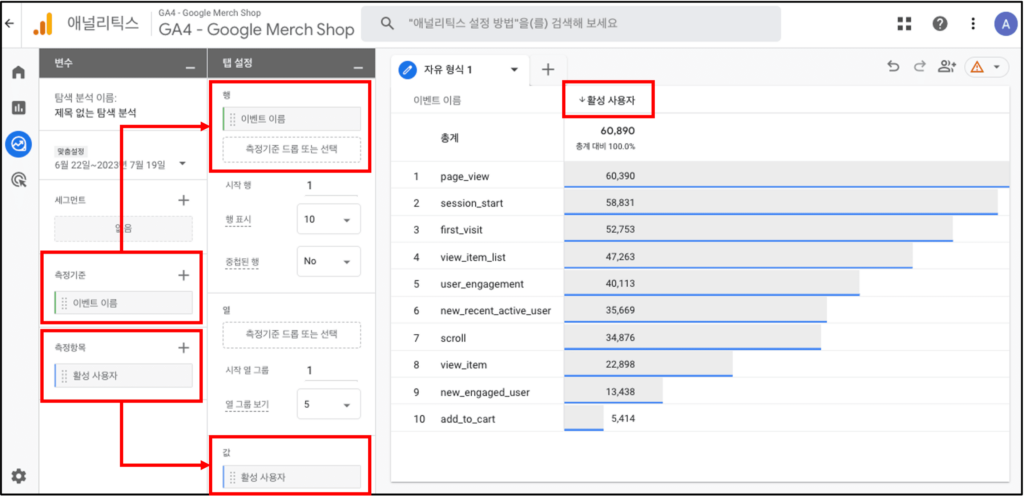This screenshot has height=496, width=1024.
Task: Click the 시작 열 그룹 input field
Action: [330, 370]
